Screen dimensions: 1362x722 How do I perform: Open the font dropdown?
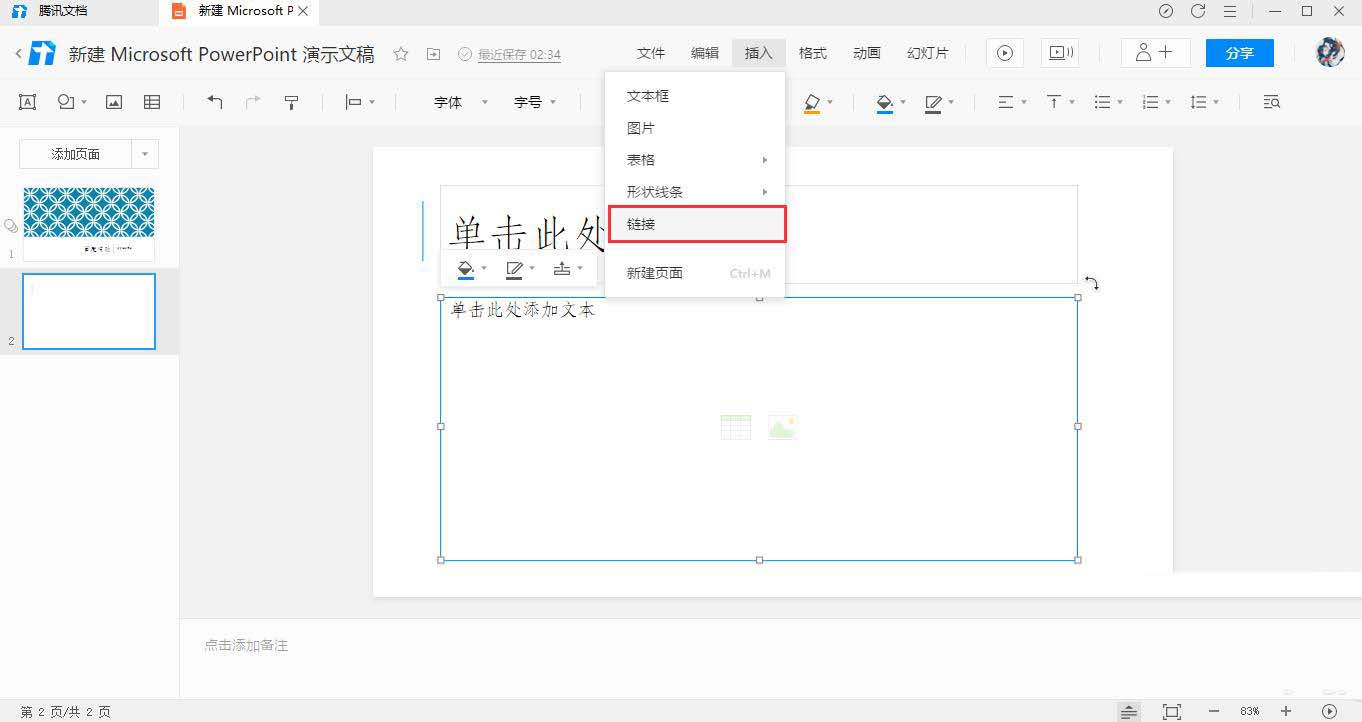pos(458,101)
